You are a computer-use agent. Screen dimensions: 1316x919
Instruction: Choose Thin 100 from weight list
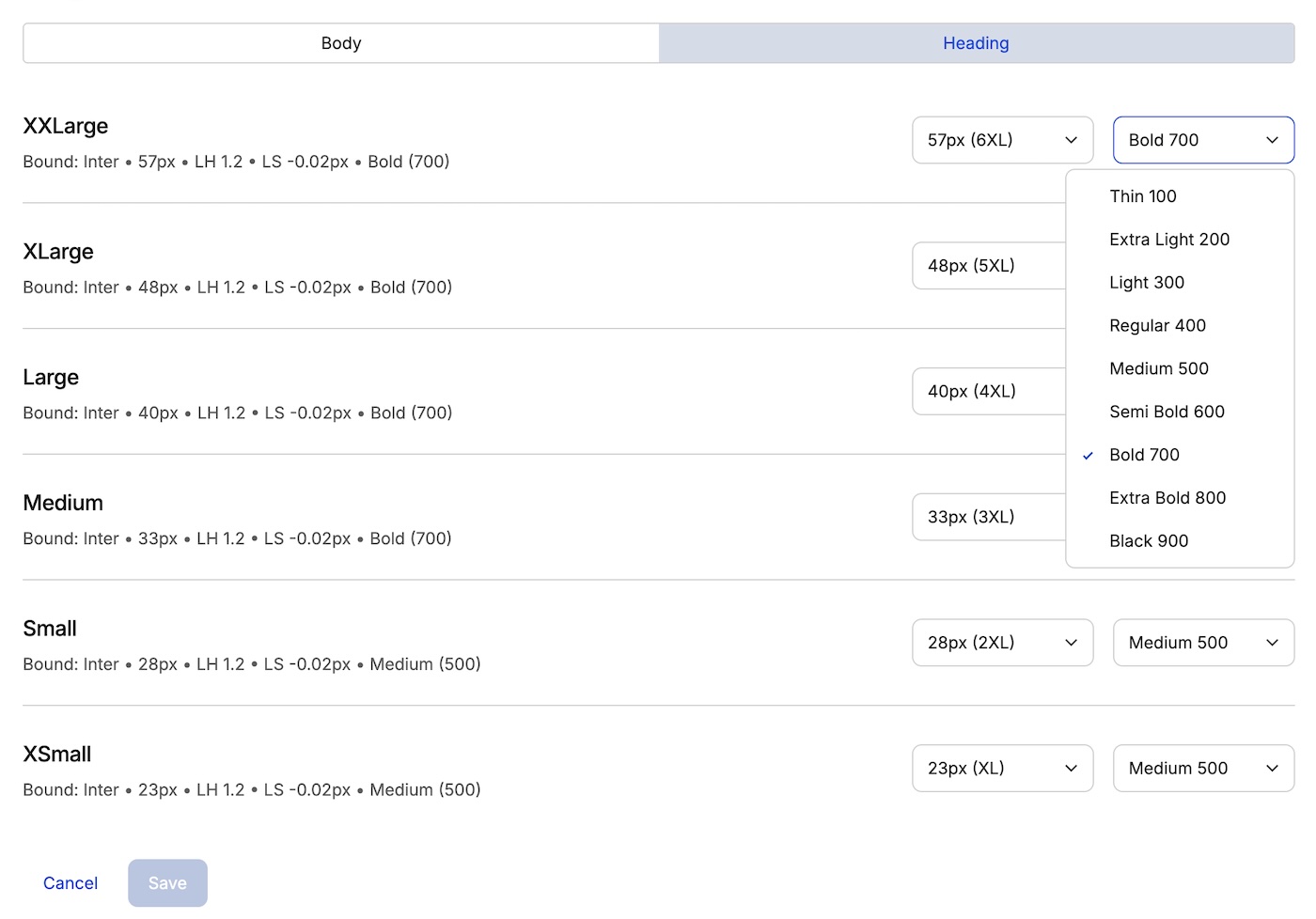(1180, 196)
